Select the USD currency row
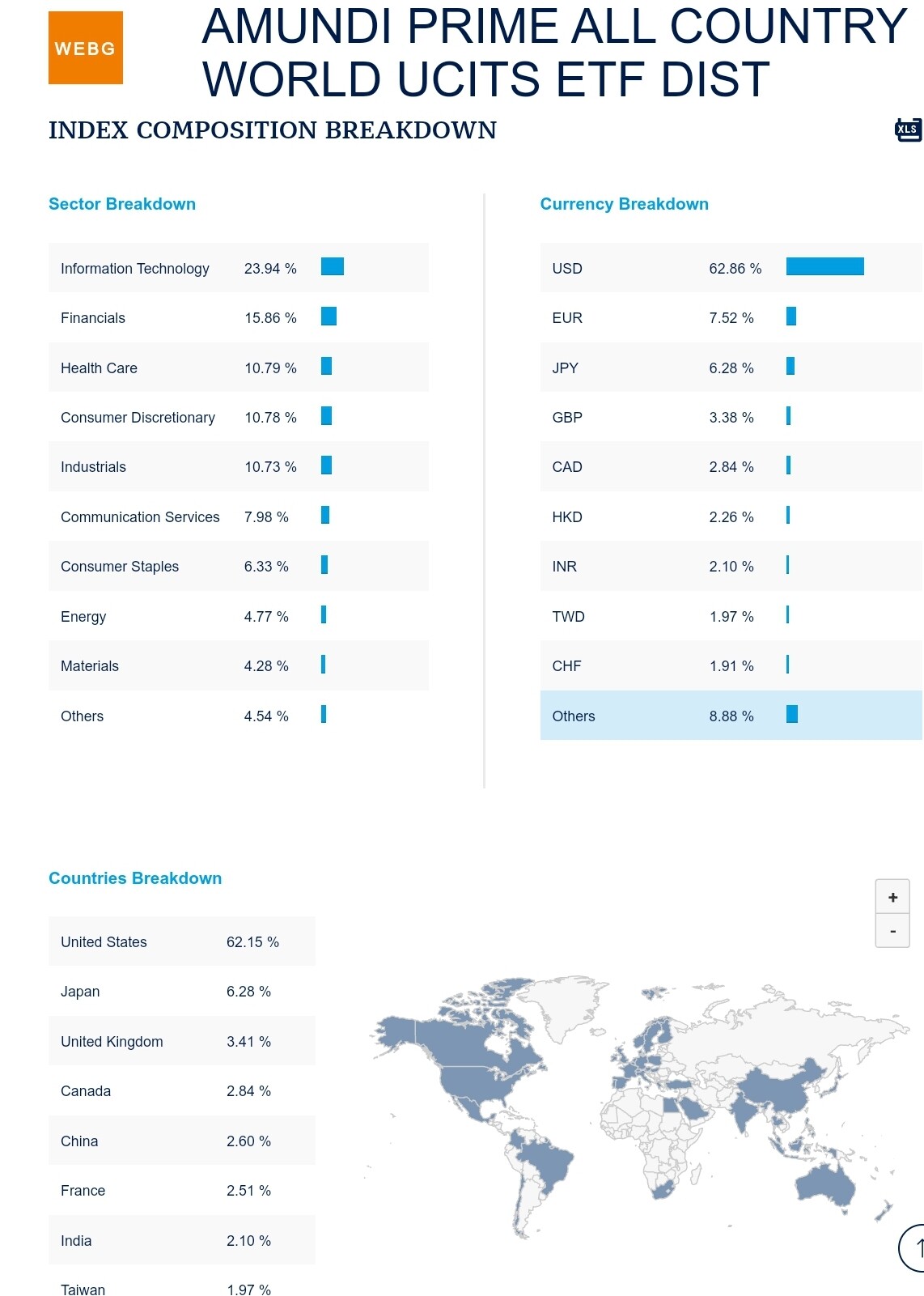924x1296 pixels. click(x=730, y=268)
